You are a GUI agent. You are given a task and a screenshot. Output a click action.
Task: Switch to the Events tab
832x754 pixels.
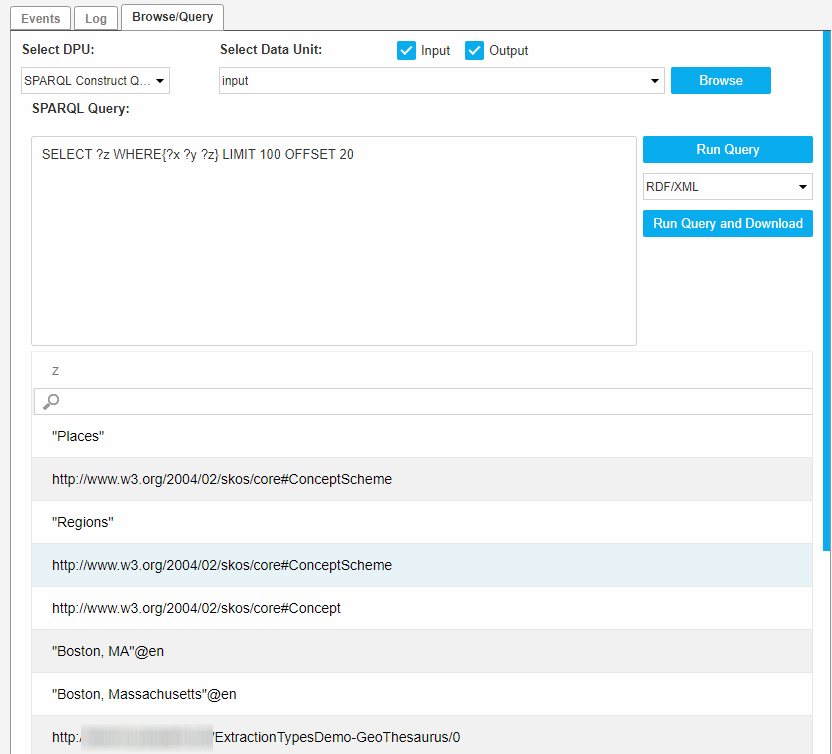[x=41, y=18]
